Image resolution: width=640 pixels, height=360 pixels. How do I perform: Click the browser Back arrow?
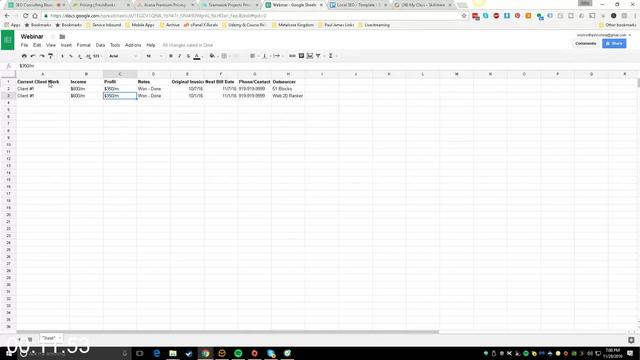point(7,16)
